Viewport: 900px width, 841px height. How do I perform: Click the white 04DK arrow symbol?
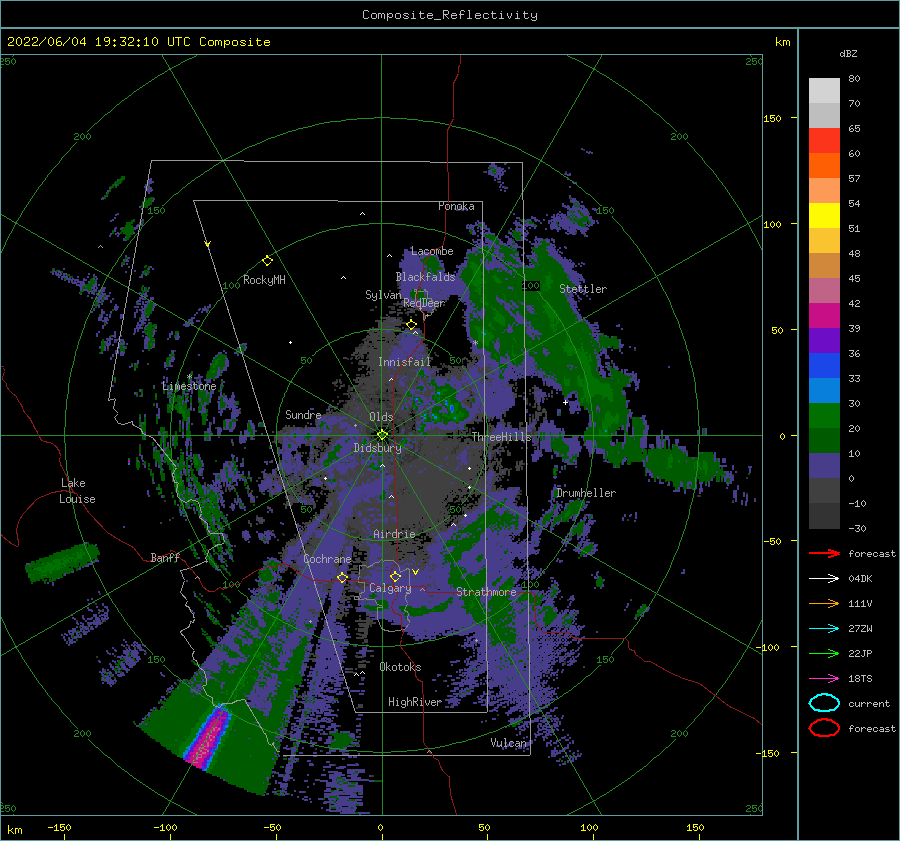coord(824,579)
